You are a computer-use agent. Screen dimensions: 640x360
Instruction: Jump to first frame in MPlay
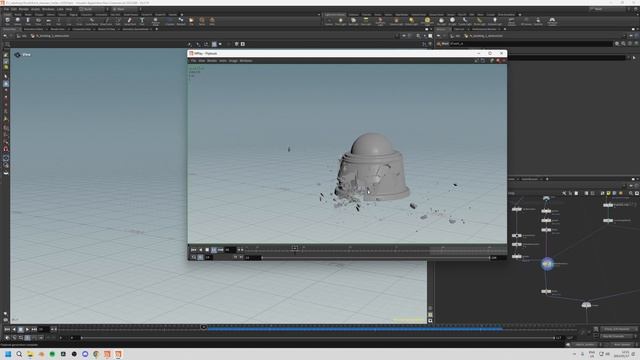(193, 249)
